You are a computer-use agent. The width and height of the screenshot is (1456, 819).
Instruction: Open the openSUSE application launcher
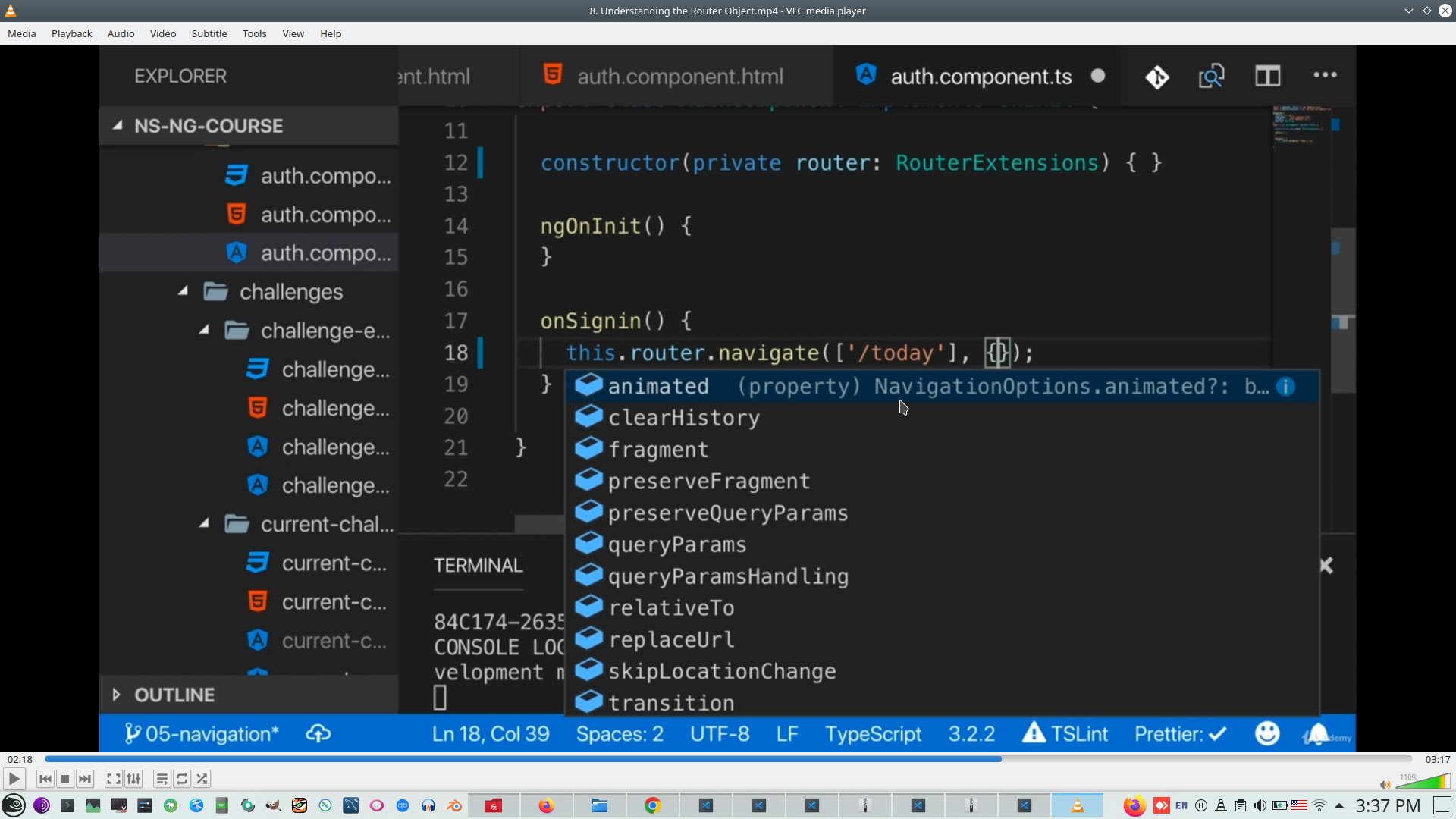[14, 805]
